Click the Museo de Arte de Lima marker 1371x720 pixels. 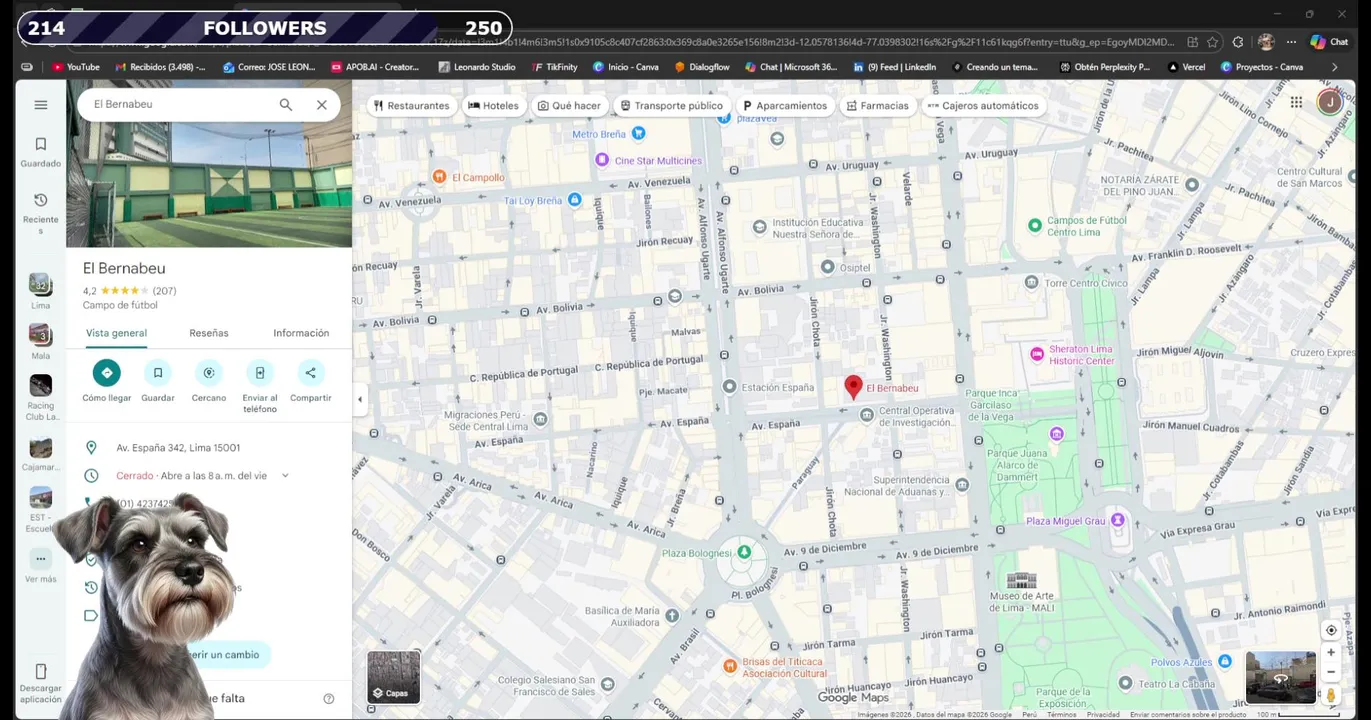click(x=1022, y=581)
